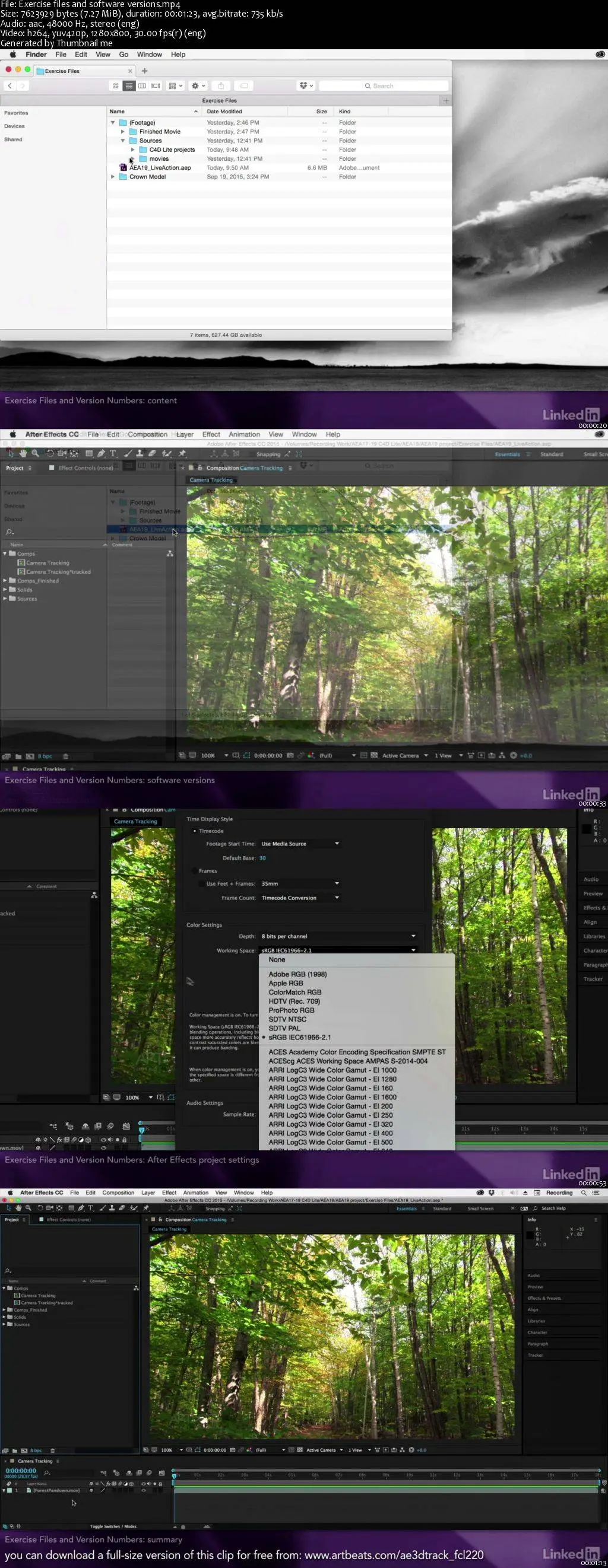This screenshot has height=1568, width=608.
Task: Switch to the Standard workspace in the summary frame
Action: click(442, 1208)
